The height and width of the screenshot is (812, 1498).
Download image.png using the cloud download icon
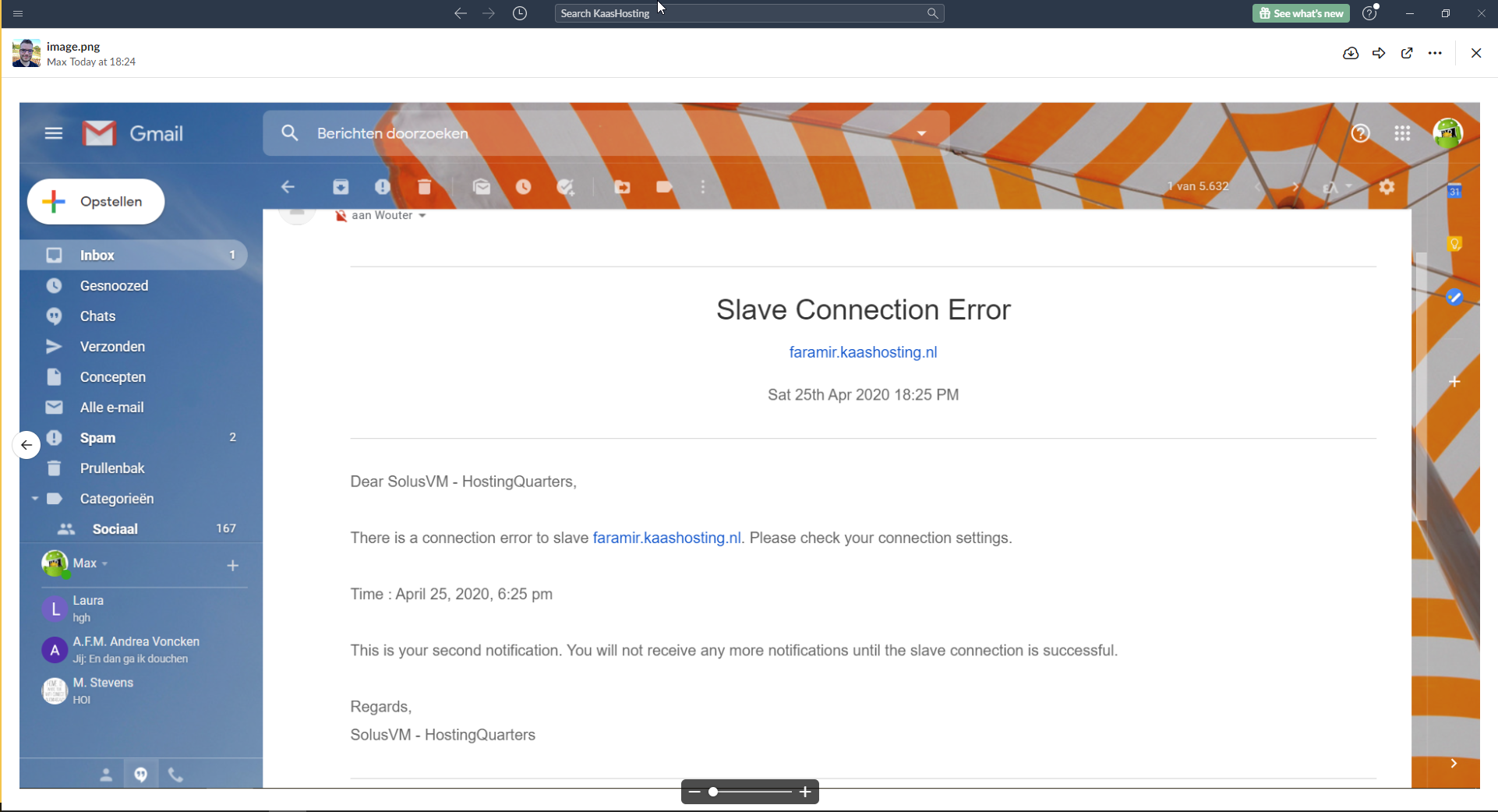pyautogui.click(x=1351, y=53)
